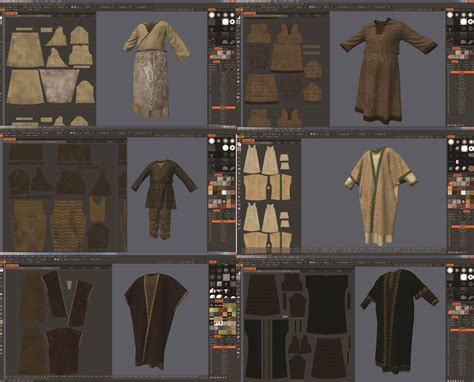Click the dark brown cloak with gold trim
This screenshot has height=382, width=474.
155,320
